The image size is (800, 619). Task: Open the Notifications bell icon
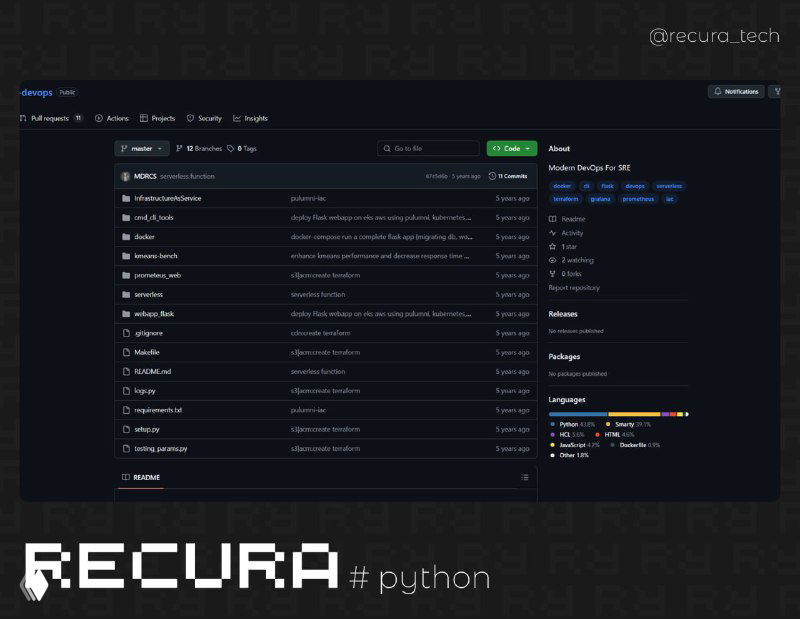(716, 91)
